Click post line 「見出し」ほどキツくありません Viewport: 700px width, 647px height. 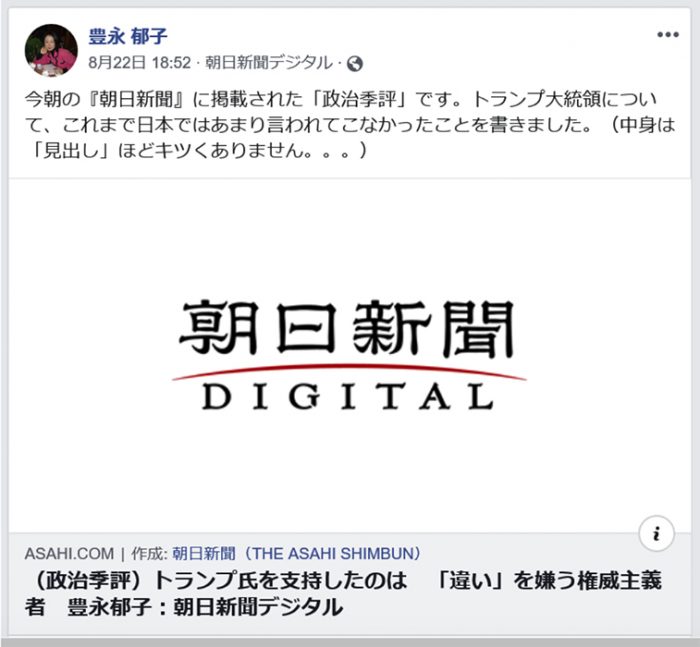(196, 151)
